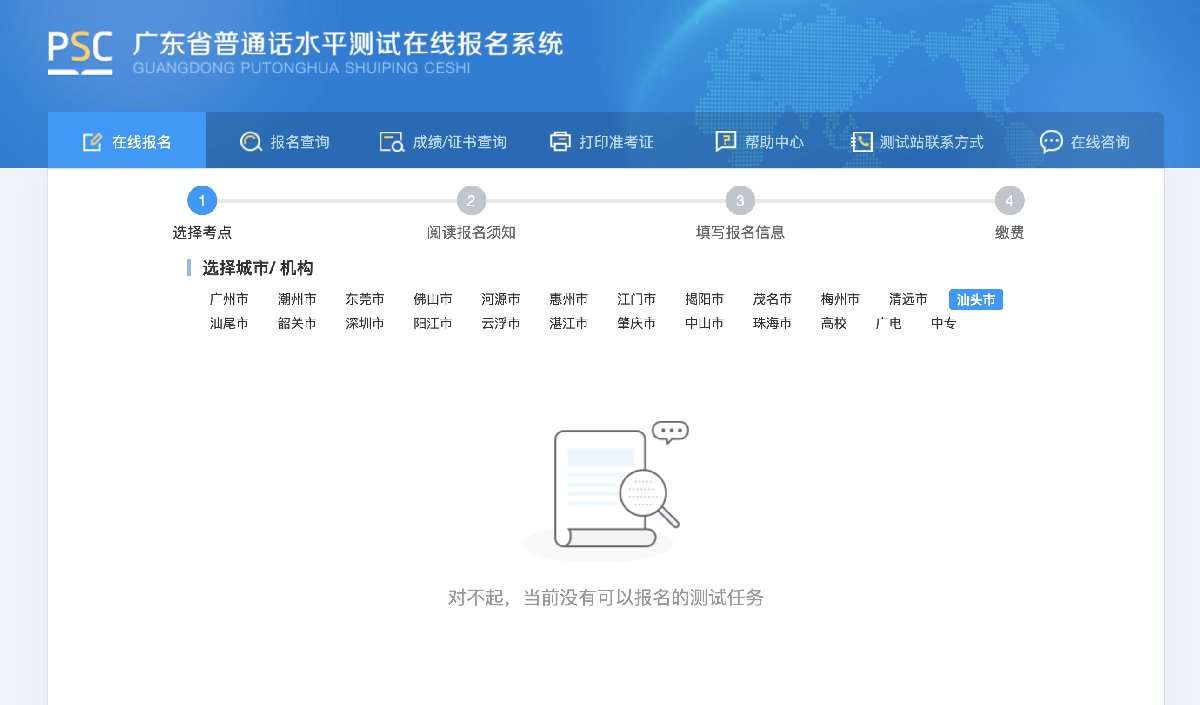Choose 深圳市 as the test city
This screenshot has width=1200, height=705.
click(x=365, y=323)
